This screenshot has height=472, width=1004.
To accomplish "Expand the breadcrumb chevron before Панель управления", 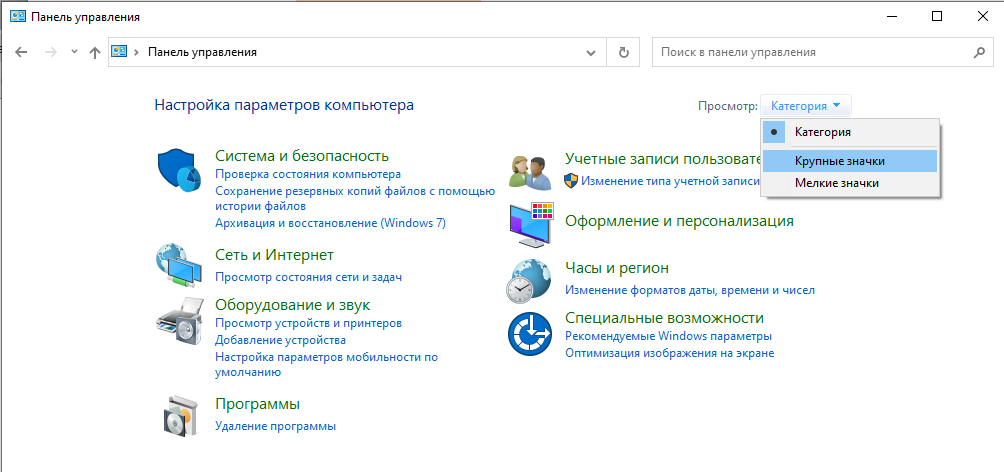I will tap(137, 53).
